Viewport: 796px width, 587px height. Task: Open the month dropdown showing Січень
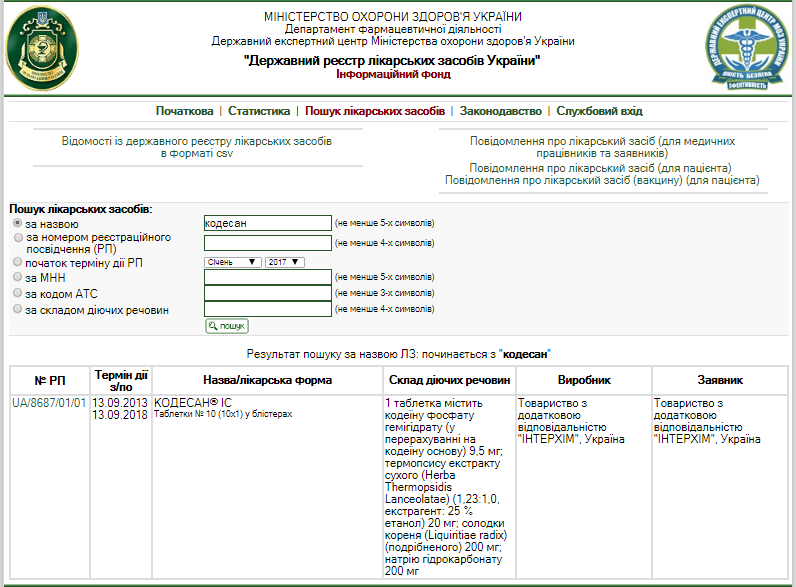tap(232, 262)
